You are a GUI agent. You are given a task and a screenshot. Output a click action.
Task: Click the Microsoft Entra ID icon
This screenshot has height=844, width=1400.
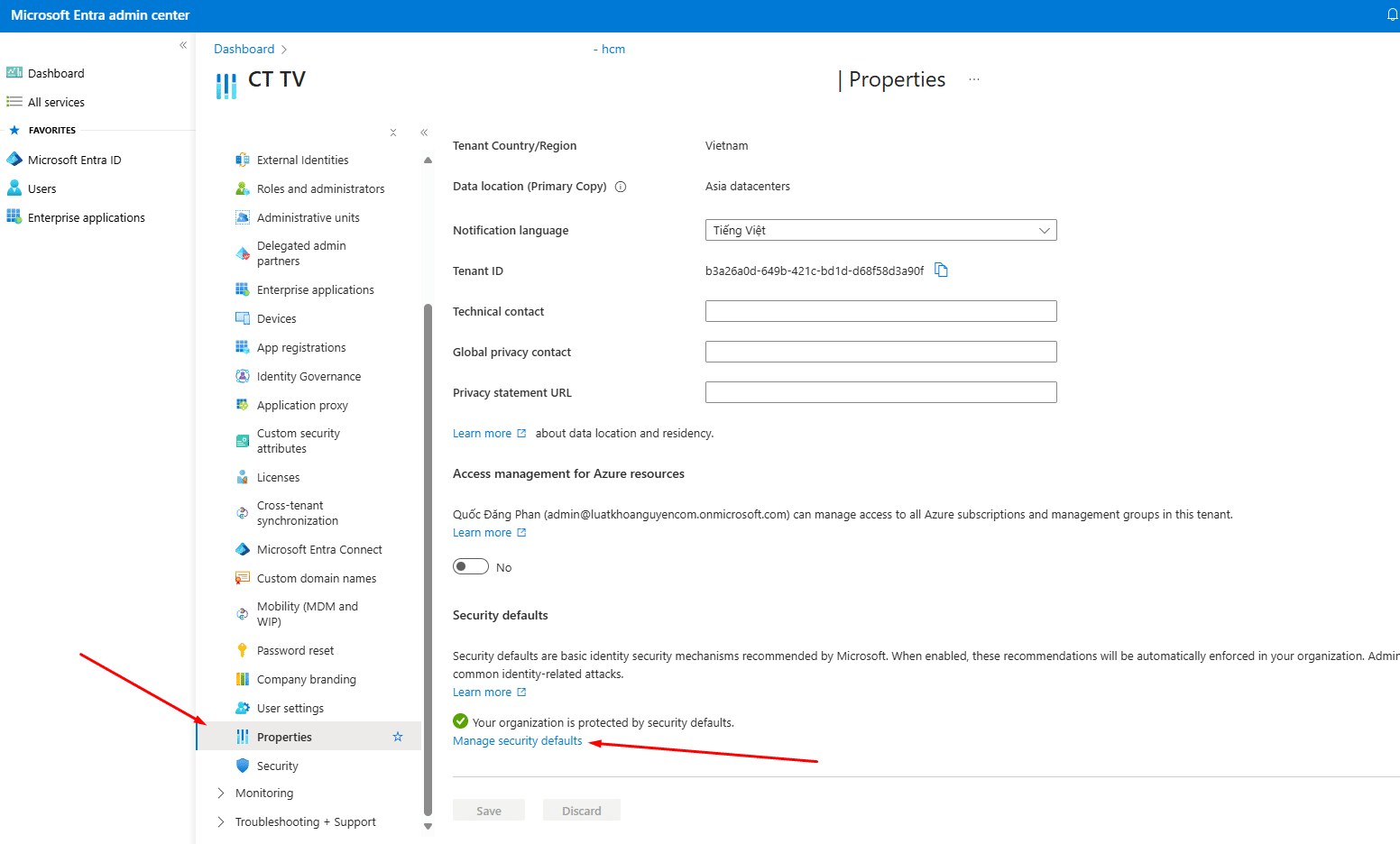pyautogui.click(x=14, y=160)
